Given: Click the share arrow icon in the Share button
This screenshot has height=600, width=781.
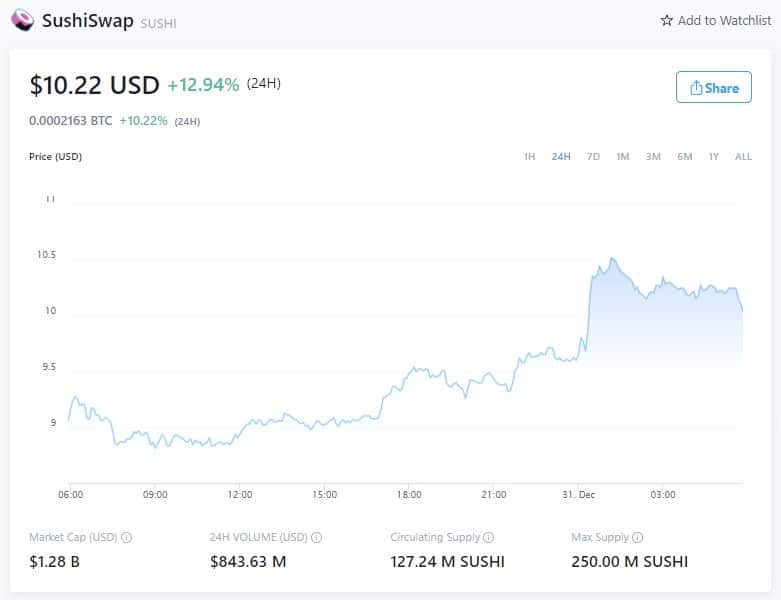Looking at the screenshot, I should pos(696,88).
